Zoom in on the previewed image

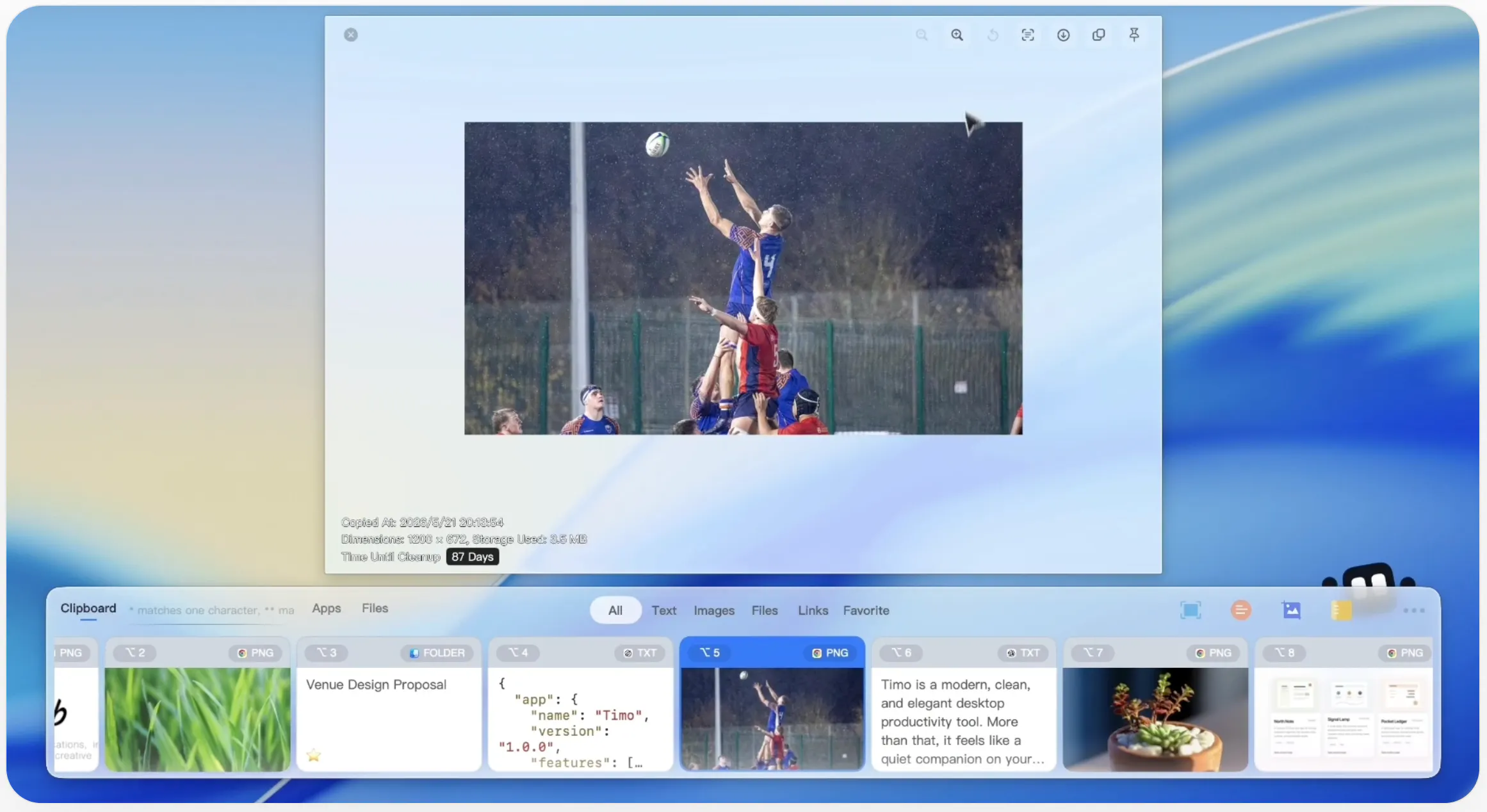click(x=957, y=35)
